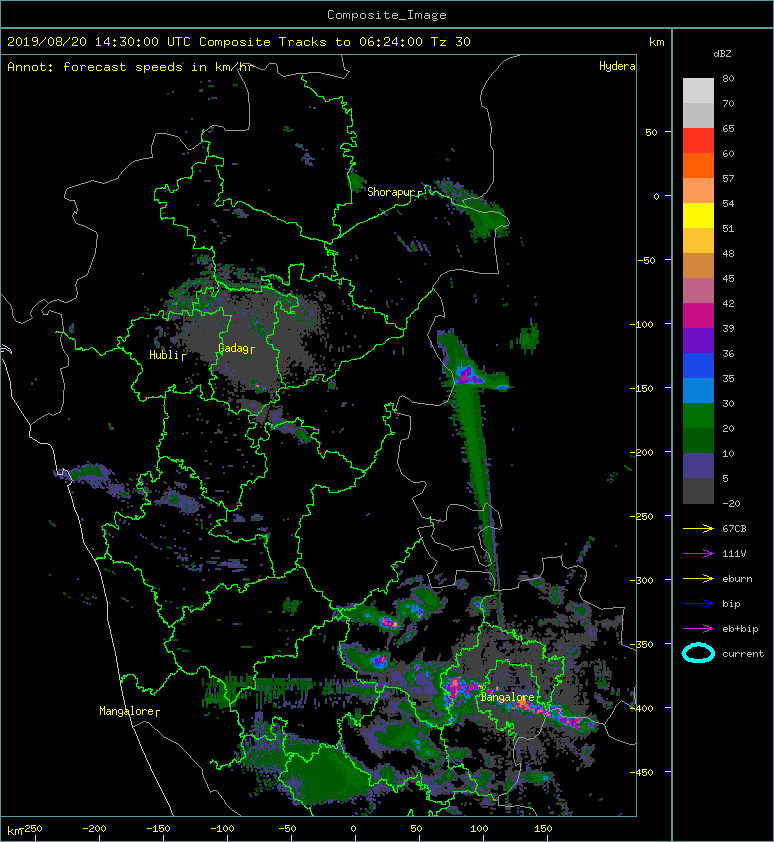Click the Hubli city label

[164, 355]
